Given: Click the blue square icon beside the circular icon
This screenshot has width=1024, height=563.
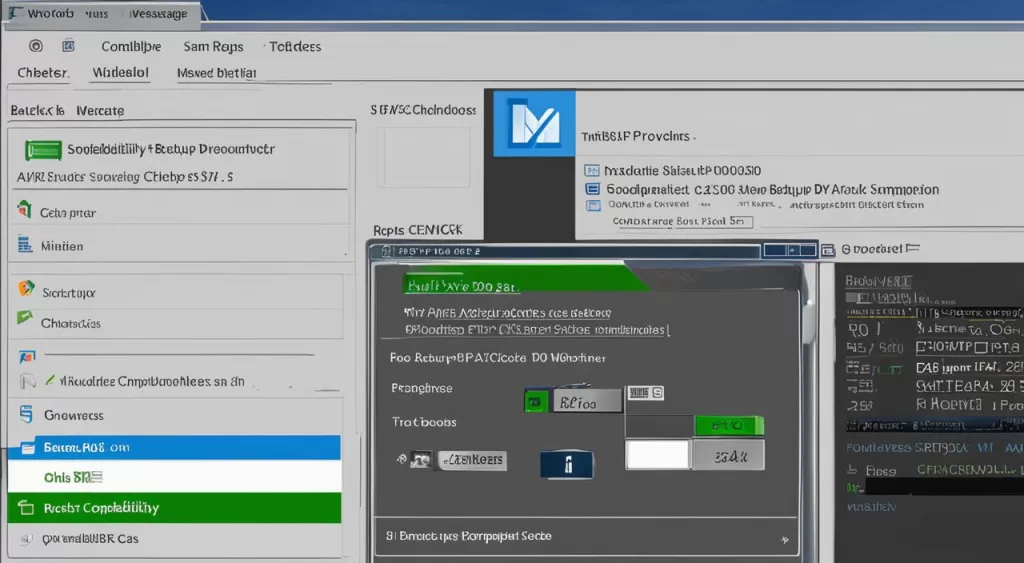Looking at the screenshot, I should [x=68, y=46].
